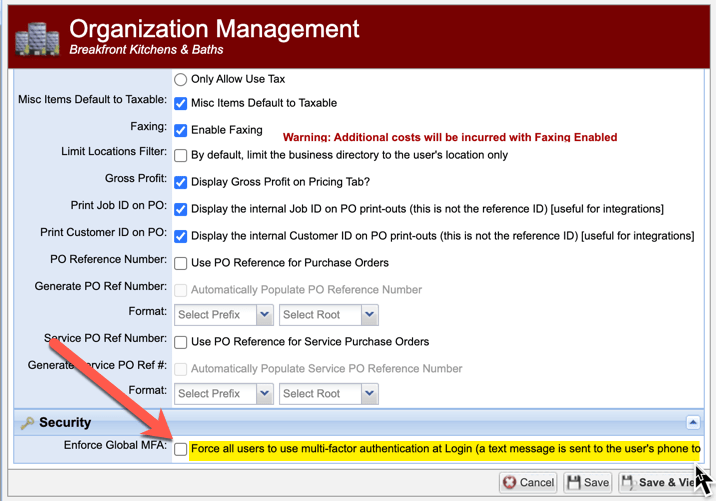Image resolution: width=716 pixels, height=501 pixels.
Task: Click the Security key icon
Action: click(x=27, y=423)
